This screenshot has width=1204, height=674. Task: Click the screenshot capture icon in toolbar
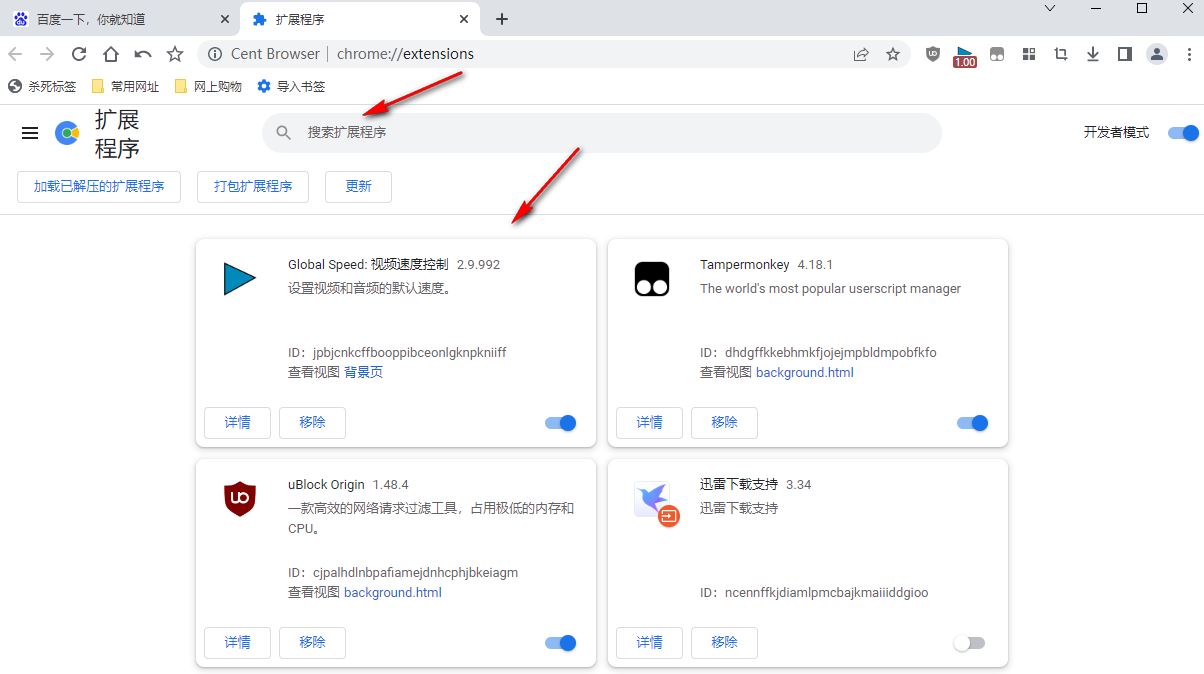1061,55
